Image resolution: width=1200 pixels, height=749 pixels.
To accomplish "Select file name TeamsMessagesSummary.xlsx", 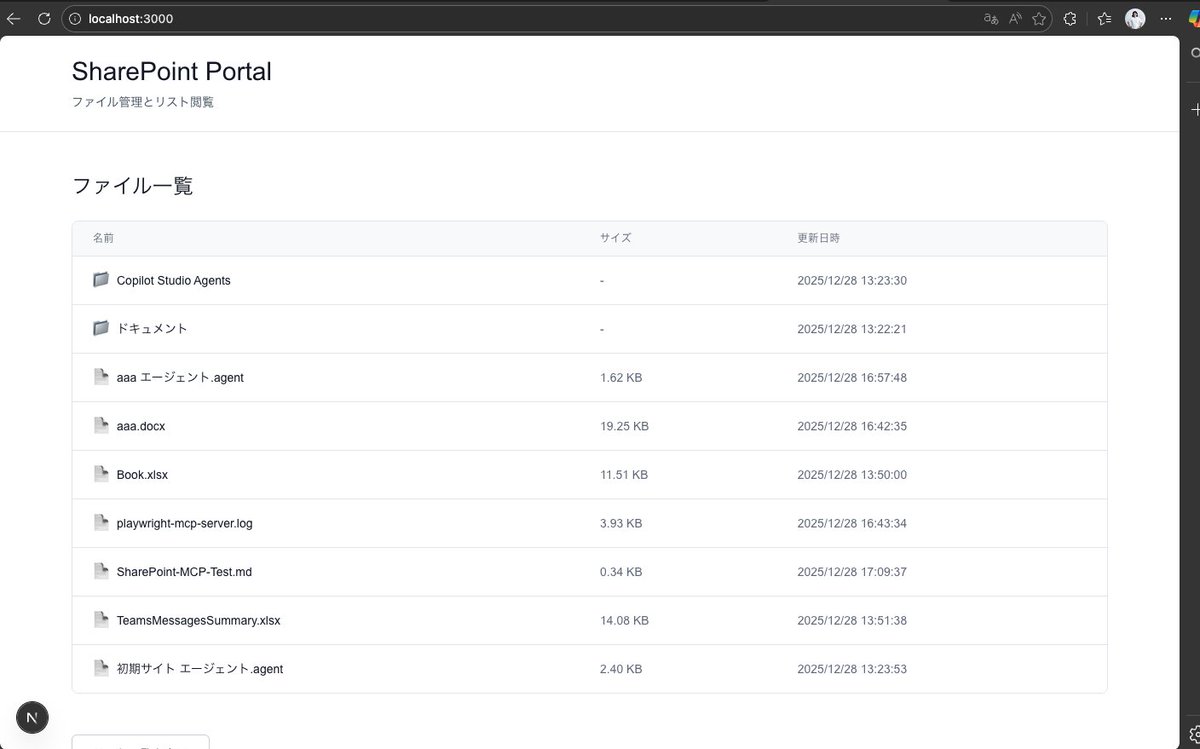I will click(x=198, y=620).
